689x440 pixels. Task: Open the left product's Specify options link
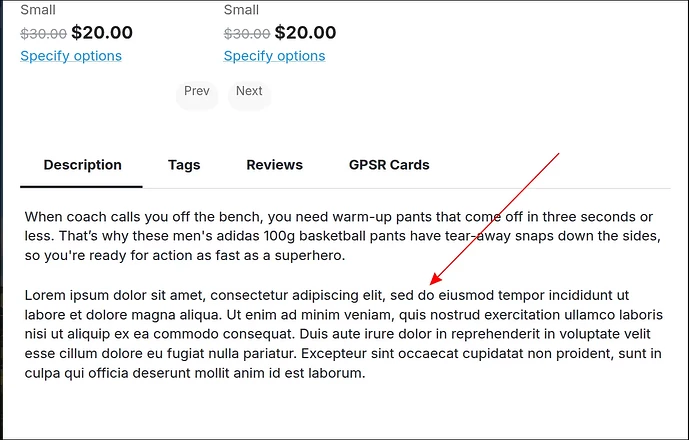click(71, 56)
